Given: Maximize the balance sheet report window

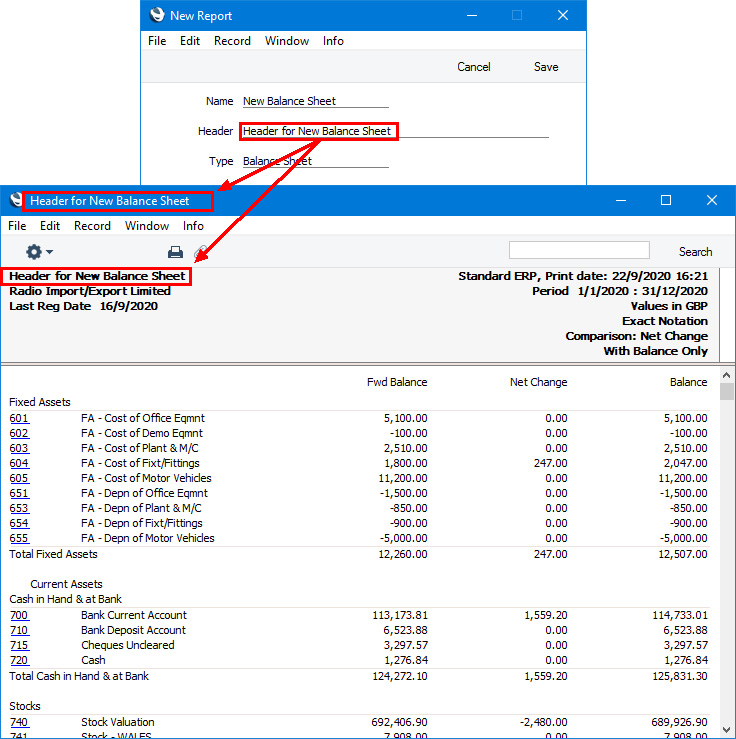Looking at the screenshot, I should coord(665,200).
